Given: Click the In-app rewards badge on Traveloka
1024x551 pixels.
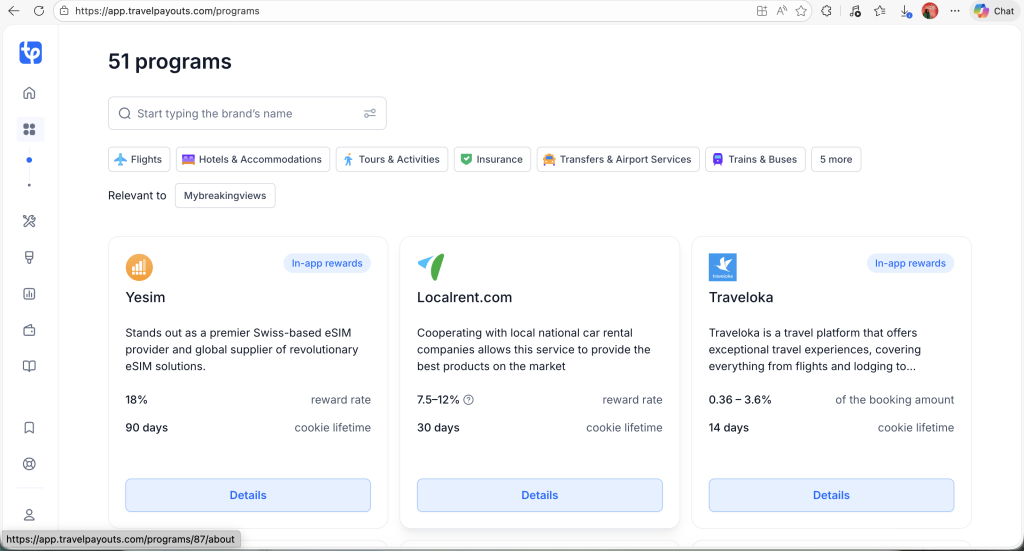Looking at the screenshot, I should [910, 263].
